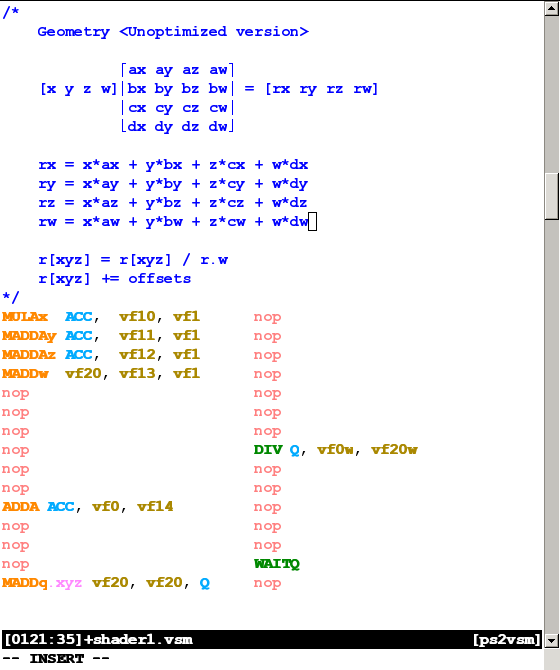Click the vertical scrollbar thumb

pos(552,196)
